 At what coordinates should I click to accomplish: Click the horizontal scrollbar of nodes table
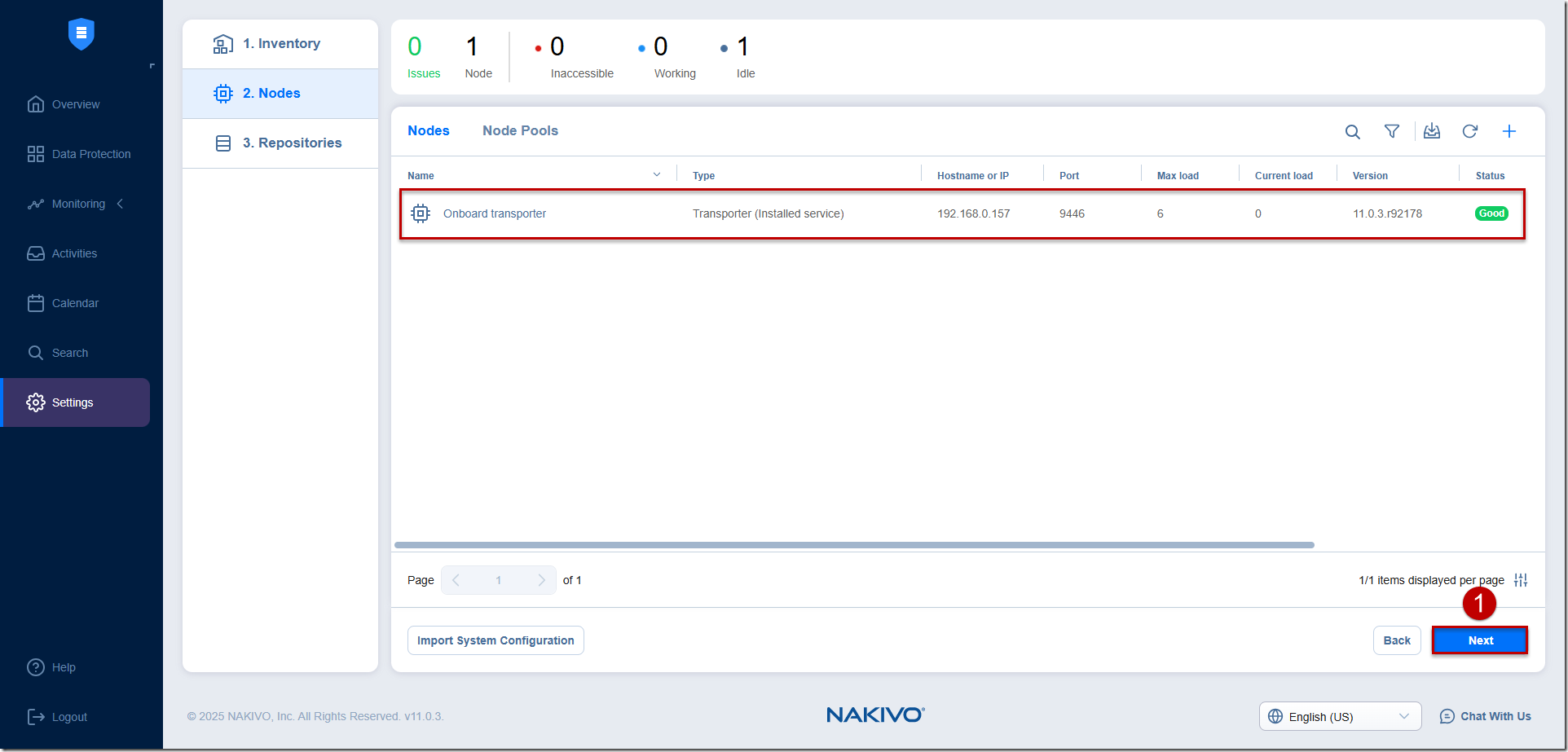(x=854, y=545)
